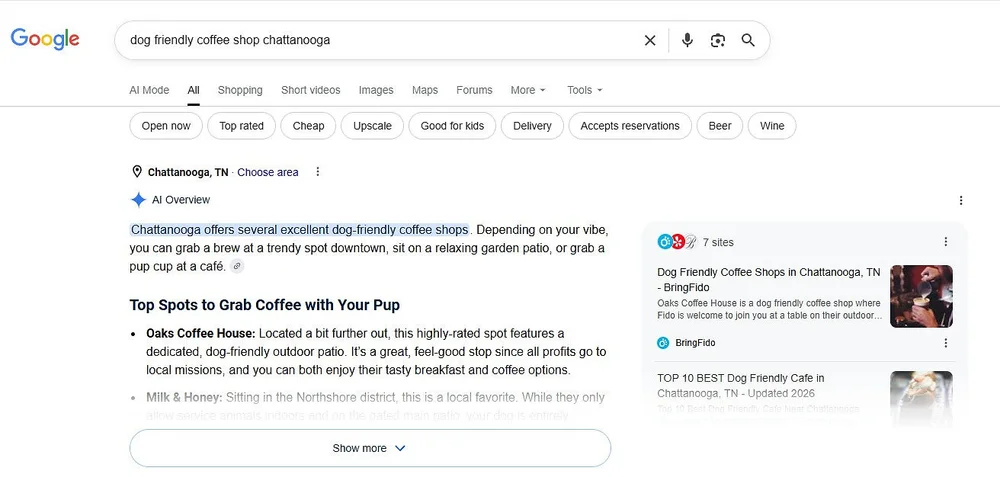Open three-dot menu beside Choose area
The width and height of the screenshot is (1000, 477).
318,172
